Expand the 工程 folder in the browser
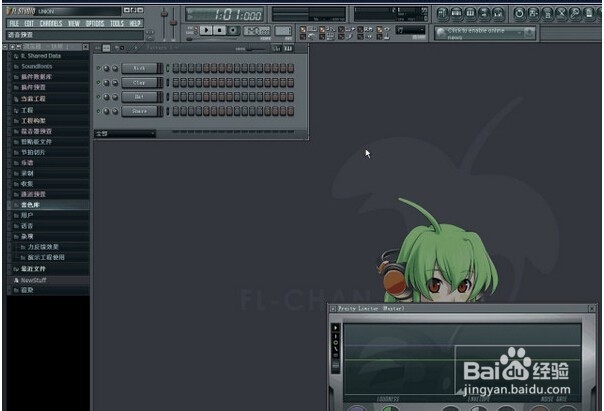The width and height of the screenshot is (604, 411). coord(48,110)
